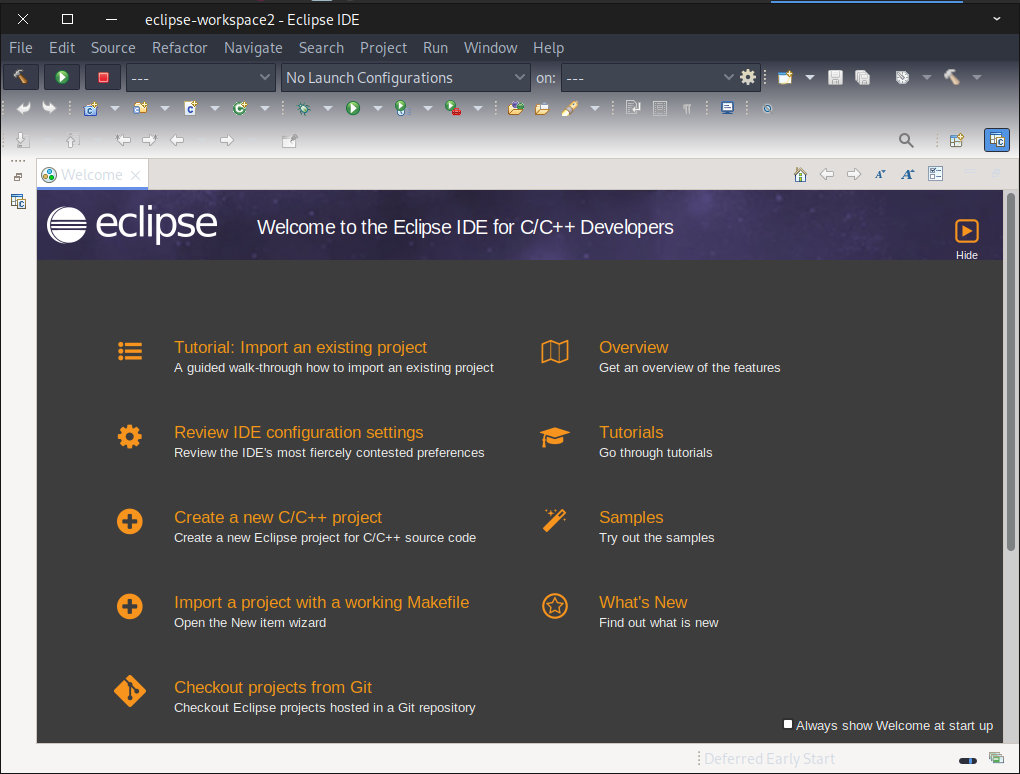The image size is (1020, 774).
Task: Open the File menu
Action: [21, 48]
